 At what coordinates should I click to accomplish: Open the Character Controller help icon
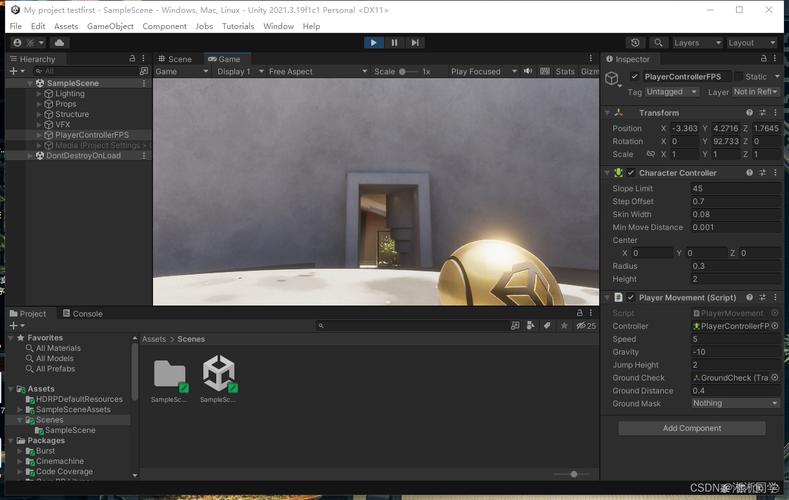749,173
